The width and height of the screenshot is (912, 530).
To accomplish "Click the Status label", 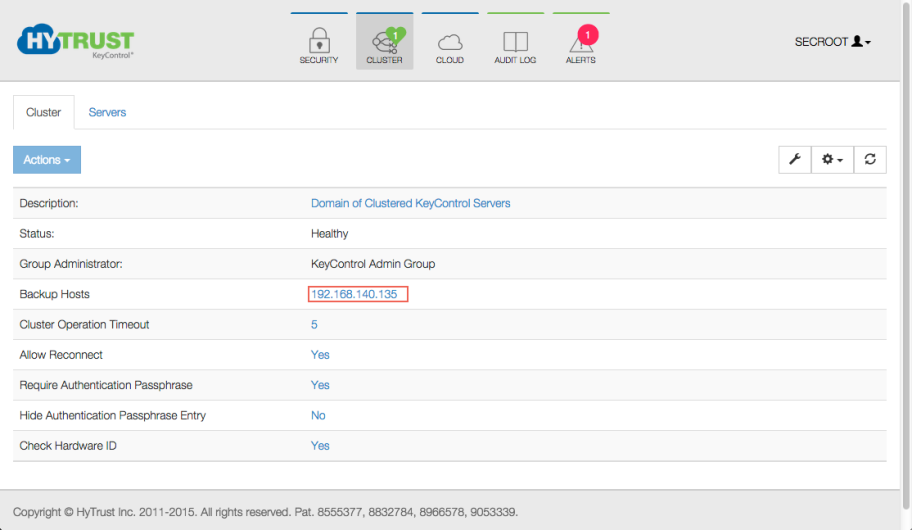I will (37, 233).
